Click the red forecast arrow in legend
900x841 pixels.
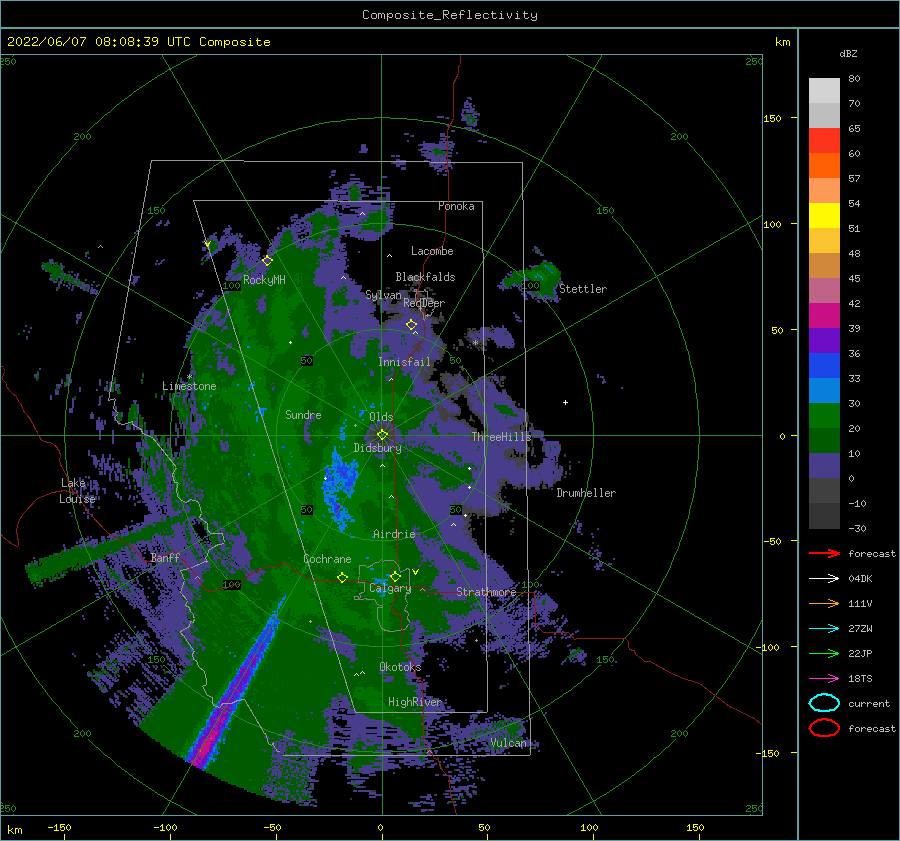(x=824, y=553)
